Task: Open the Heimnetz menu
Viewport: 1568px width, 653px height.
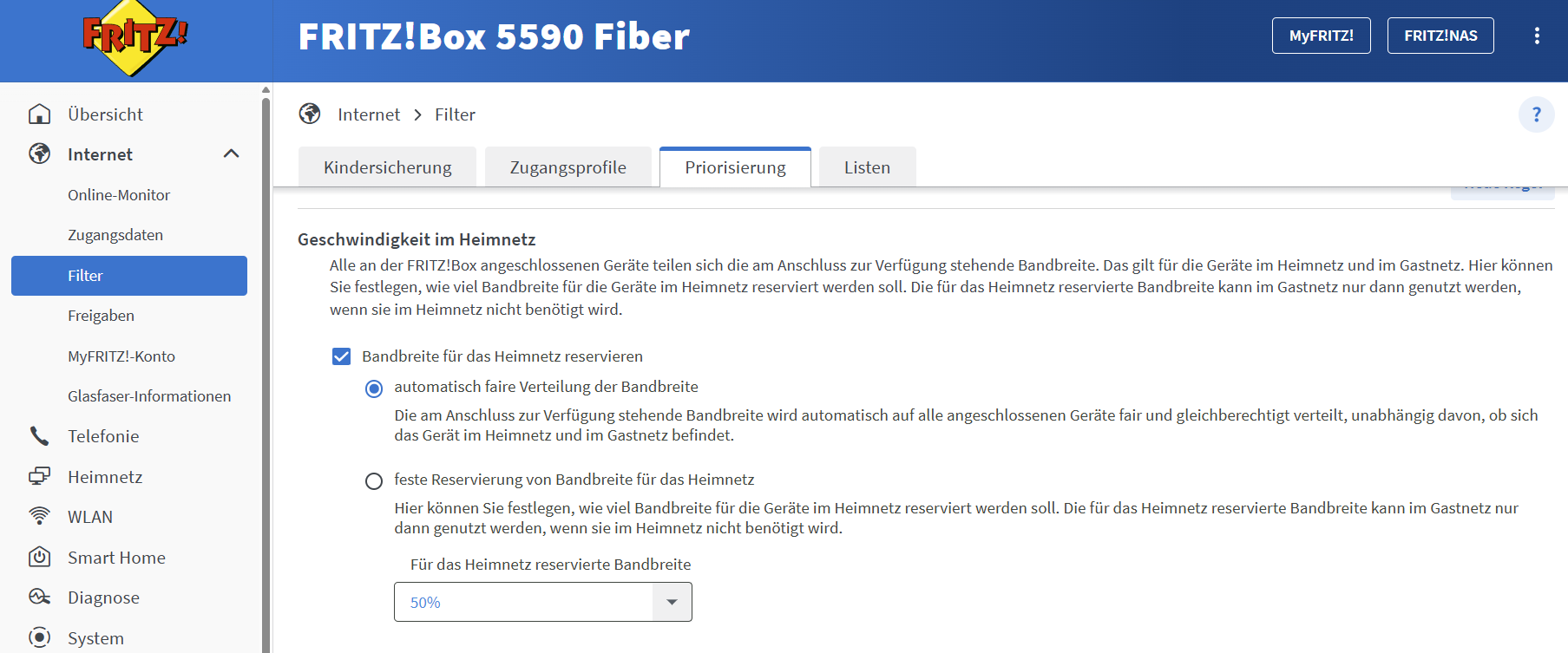Action: 105,477
